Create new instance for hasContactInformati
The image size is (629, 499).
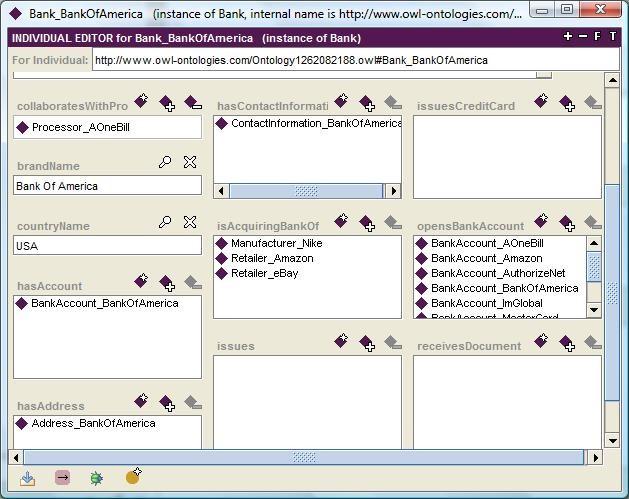click(x=341, y=100)
